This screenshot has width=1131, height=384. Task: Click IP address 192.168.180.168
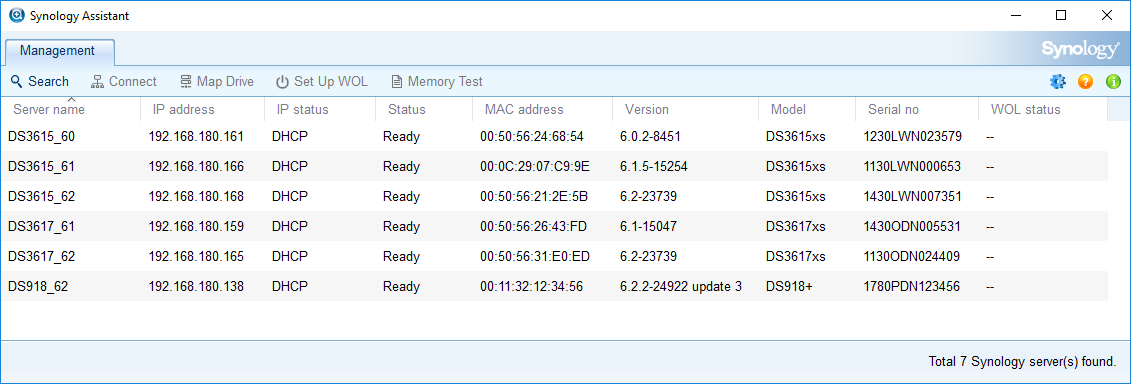[x=196, y=196]
